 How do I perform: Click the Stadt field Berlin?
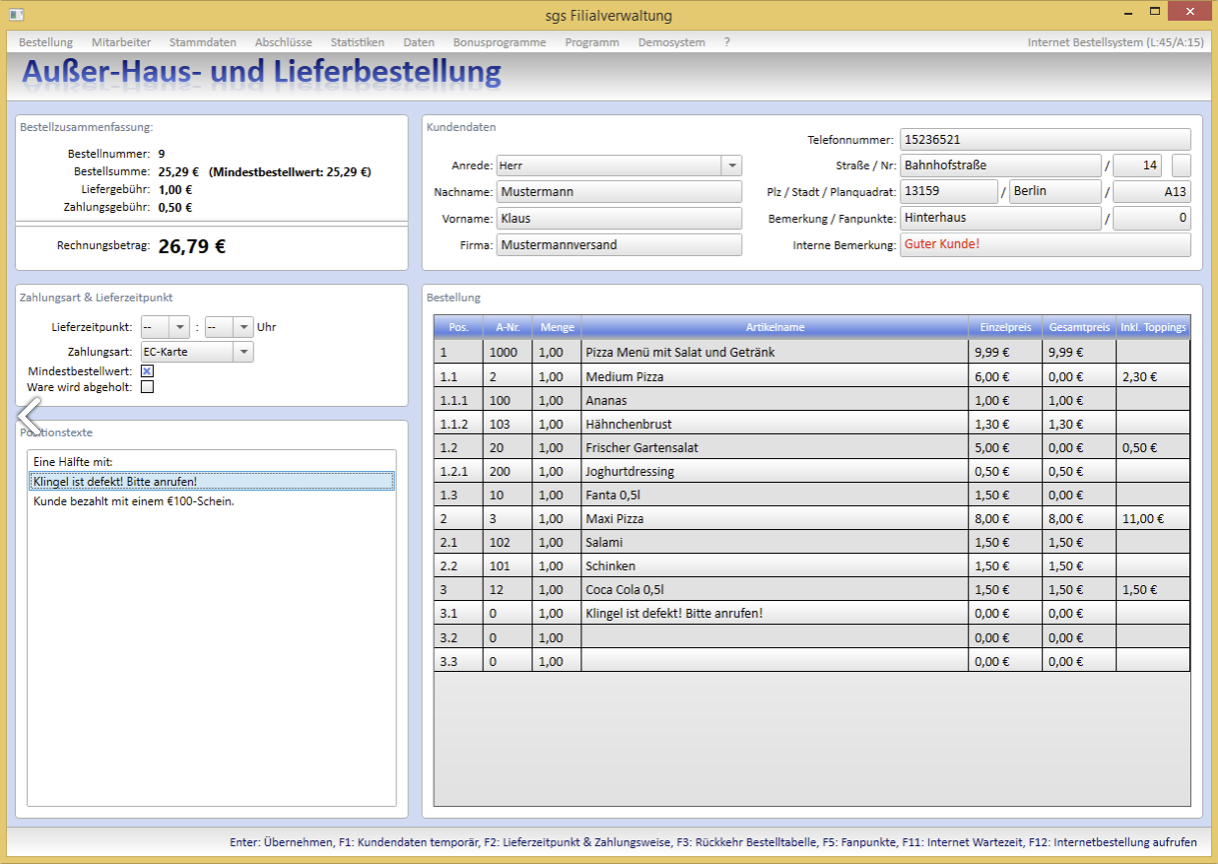(x=1055, y=191)
